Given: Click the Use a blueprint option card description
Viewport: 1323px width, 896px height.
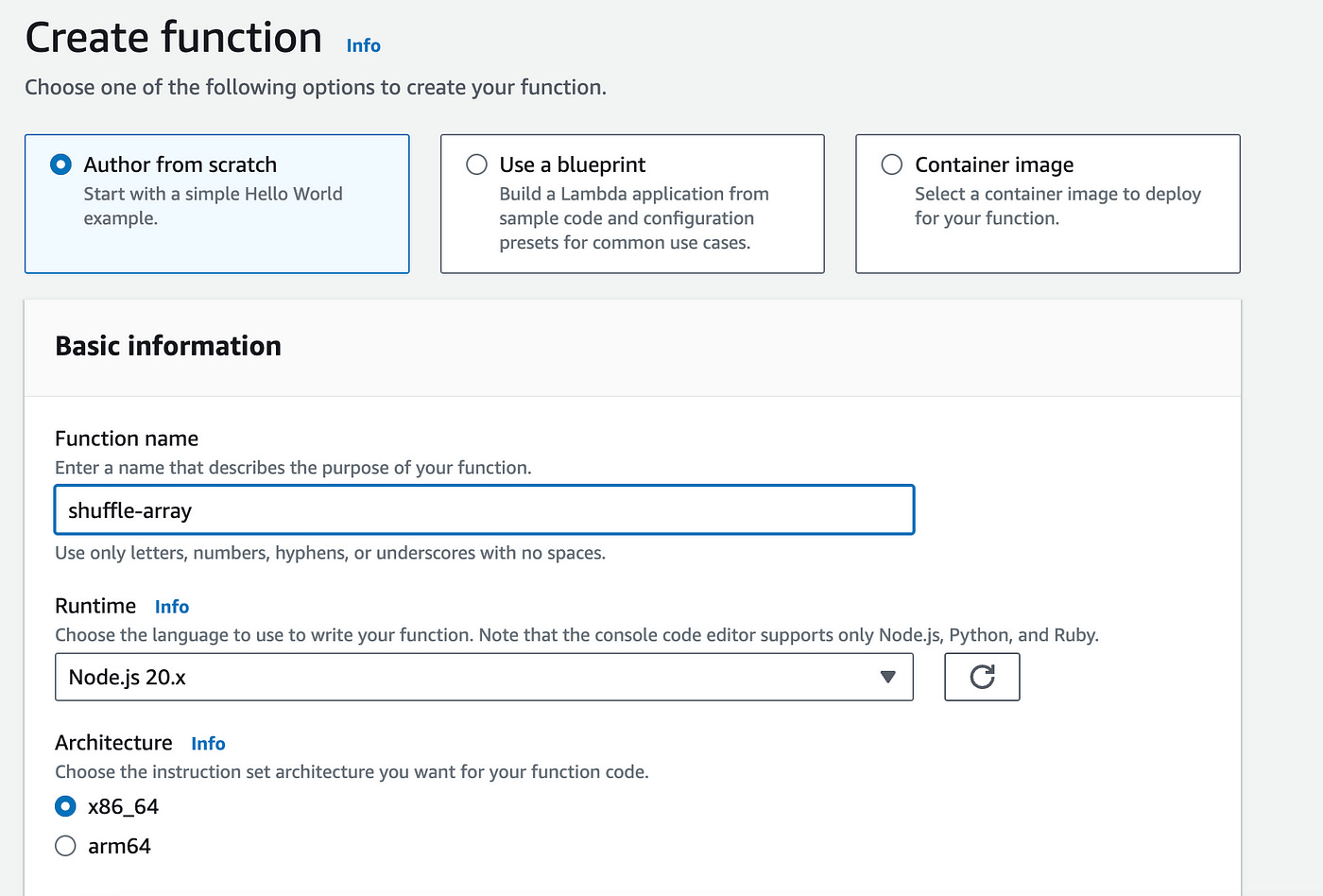Looking at the screenshot, I should [x=633, y=218].
